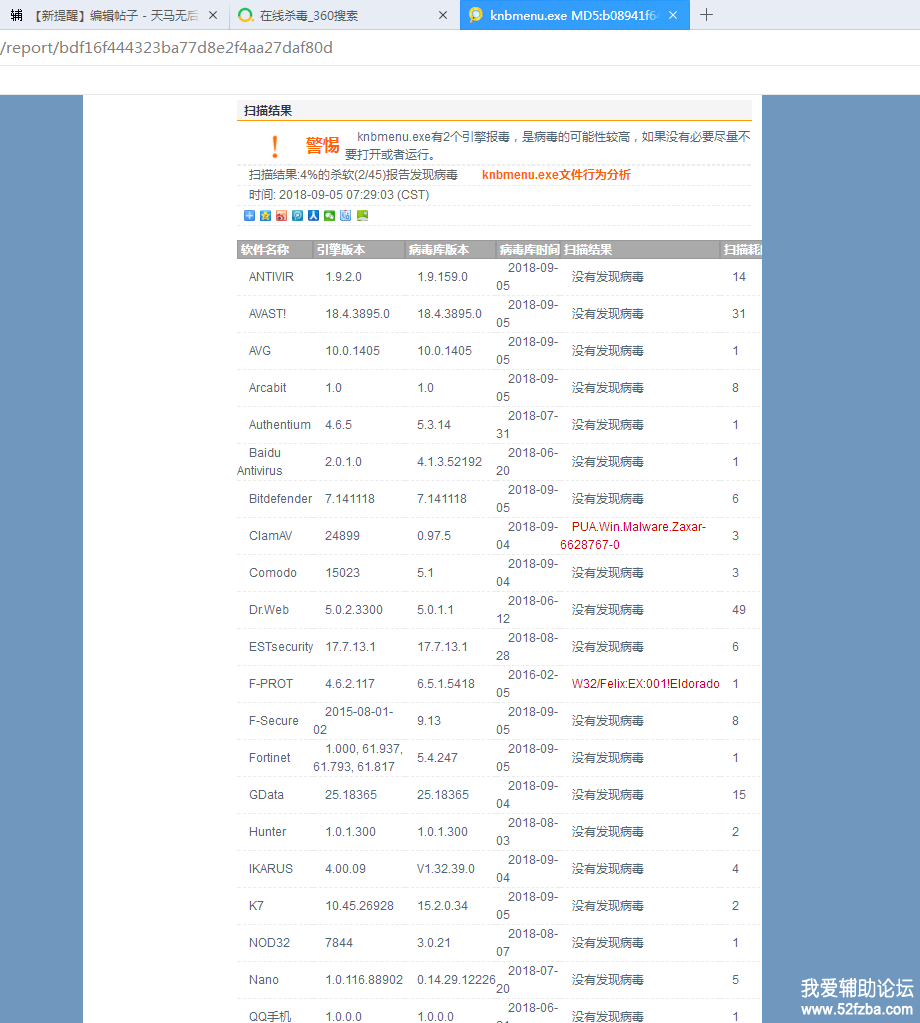The image size is (920, 1023).
Task: Click the Authentium engine name
Action: [x=279, y=425]
